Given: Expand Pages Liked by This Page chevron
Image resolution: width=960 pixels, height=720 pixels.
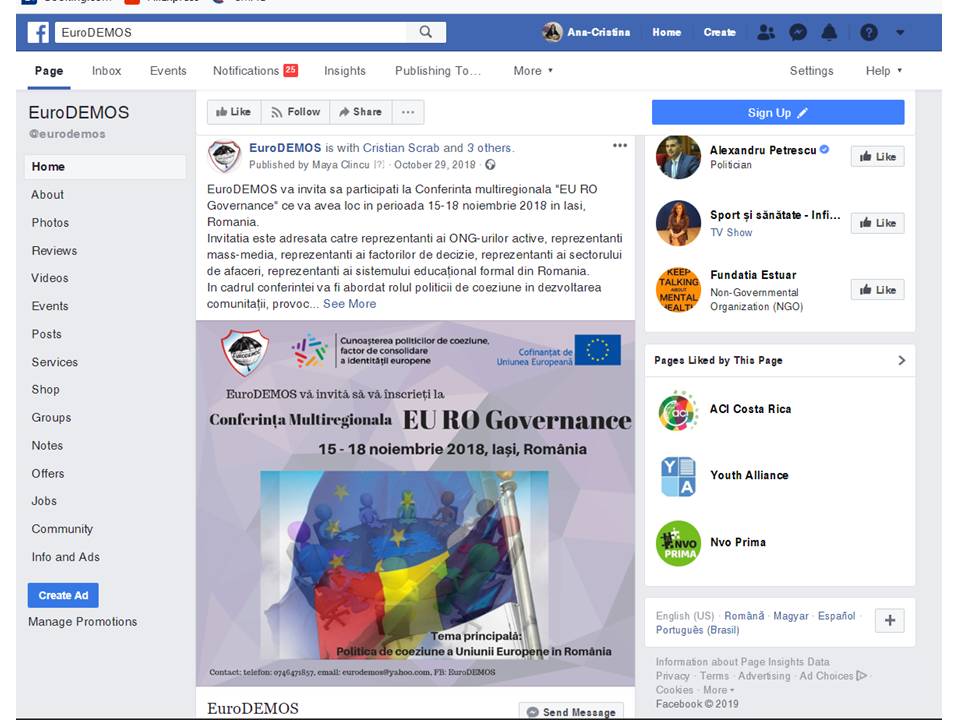Looking at the screenshot, I should 901,361.
